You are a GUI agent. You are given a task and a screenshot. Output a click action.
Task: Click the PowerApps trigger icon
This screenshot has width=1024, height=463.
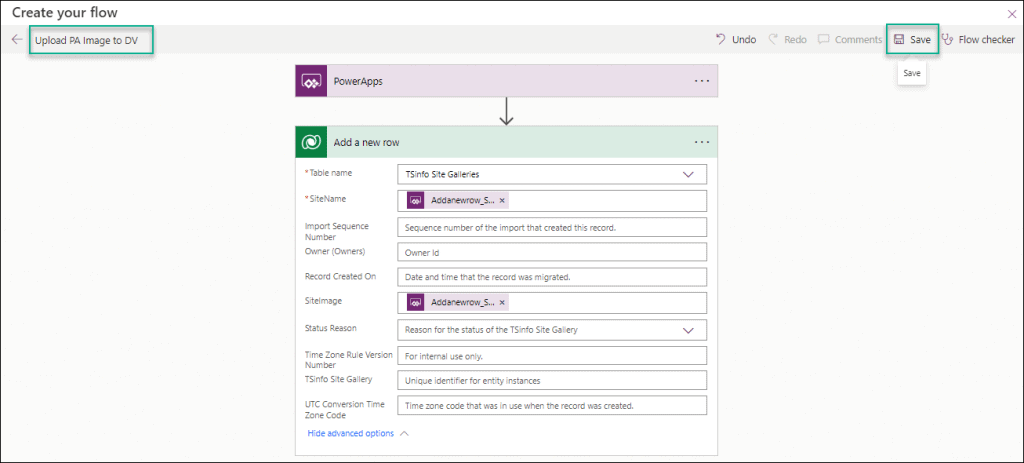(x=311, y=81)
